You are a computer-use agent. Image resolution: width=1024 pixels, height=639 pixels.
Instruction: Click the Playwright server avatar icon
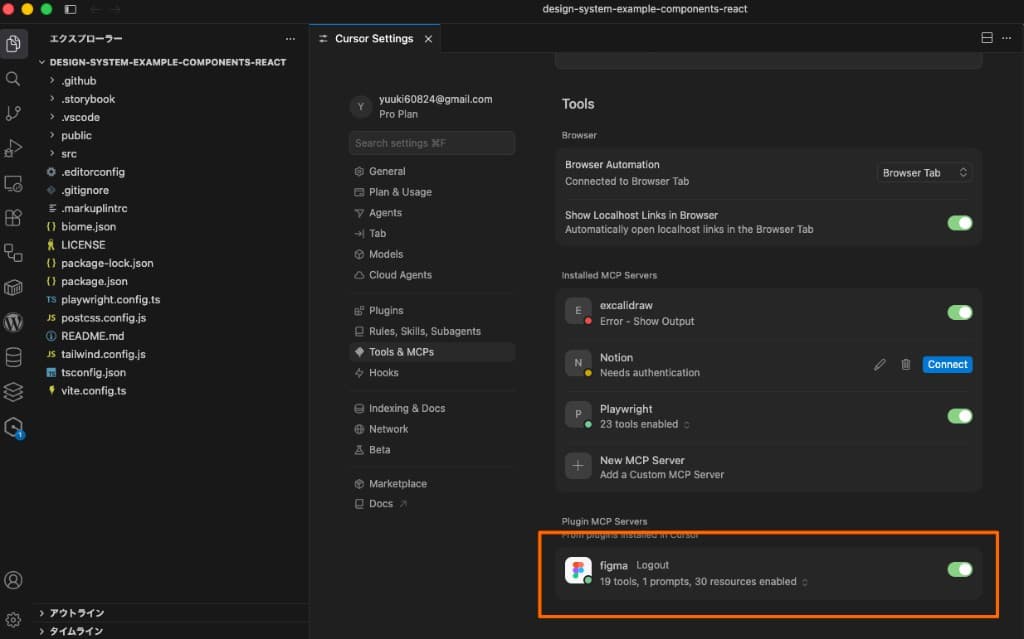point(578,414)
